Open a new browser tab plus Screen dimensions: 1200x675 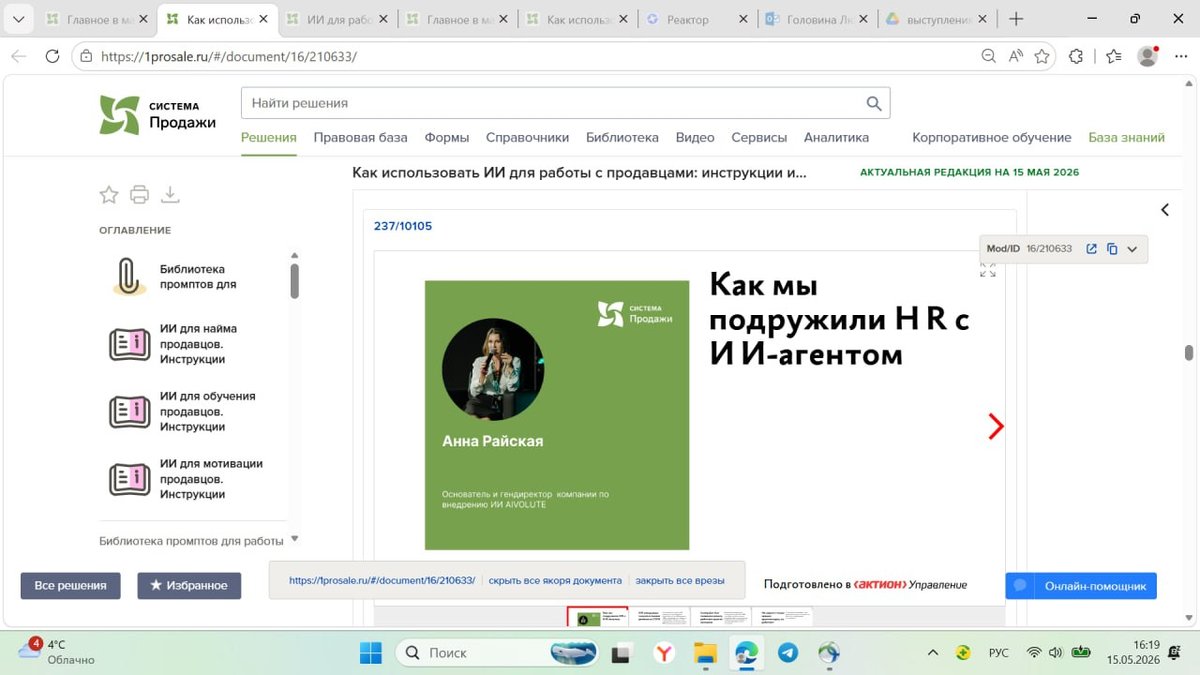(x=1016, y=19)
